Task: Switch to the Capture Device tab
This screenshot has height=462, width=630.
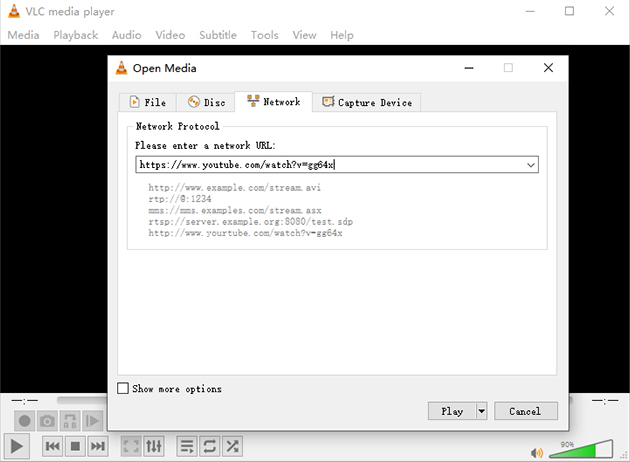Action: pyautogui.click(x=367, y=102)
